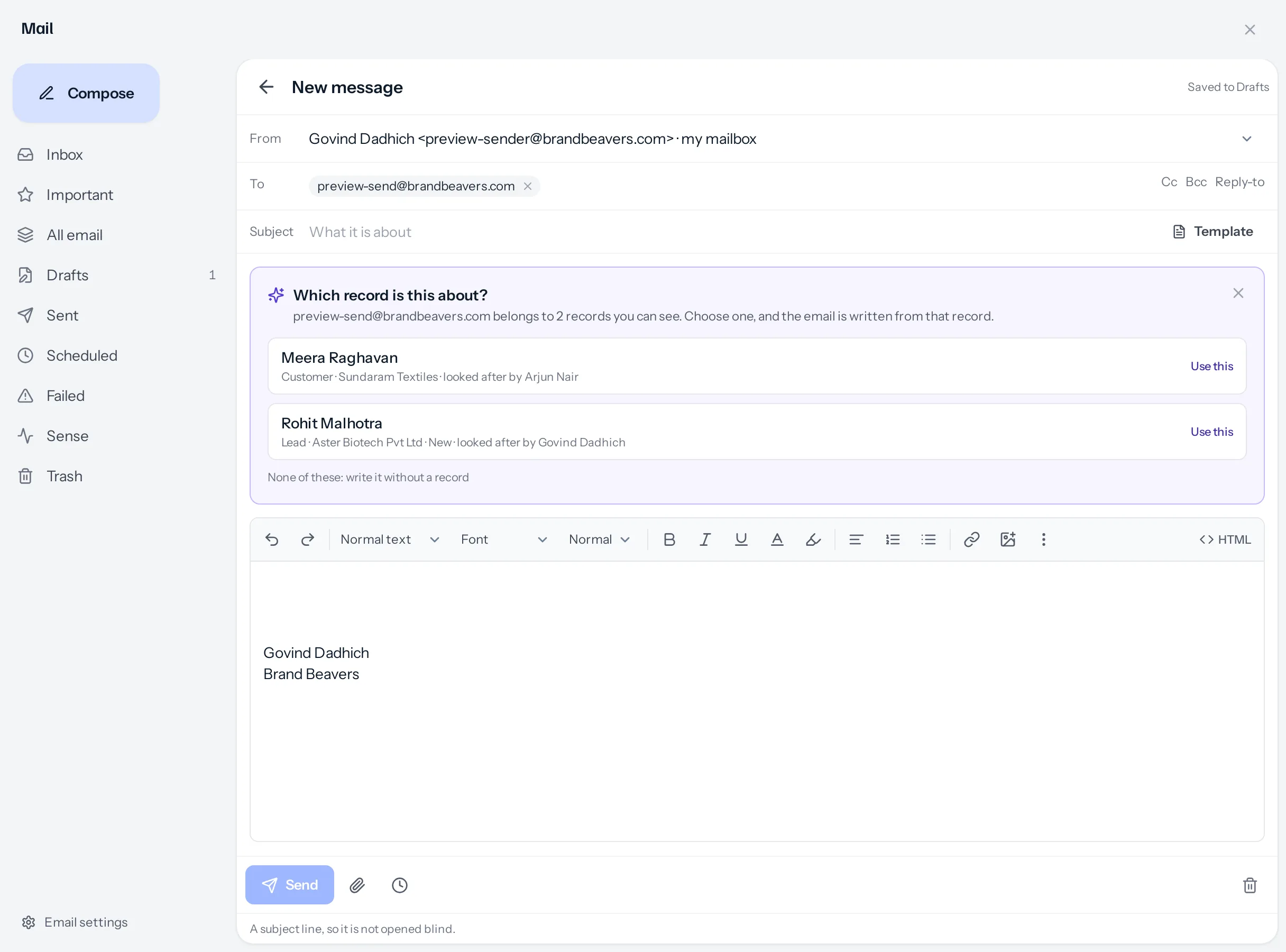This screenshot has width=1286, height=952.
Task: Expand the From sender dropdown
Action: 1247,139
